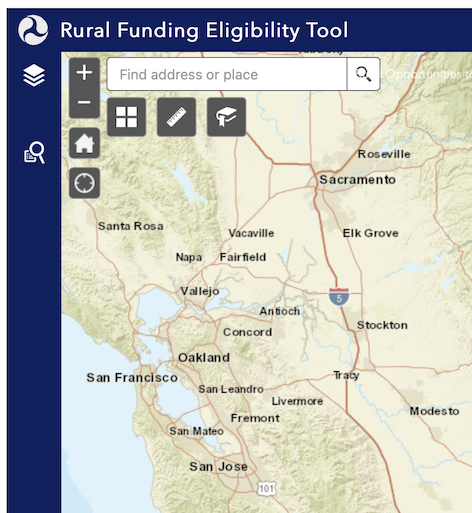This screenshot has height=513, width=472.
Task: Click the magnifier search submit button
Action: click(363, 74)
